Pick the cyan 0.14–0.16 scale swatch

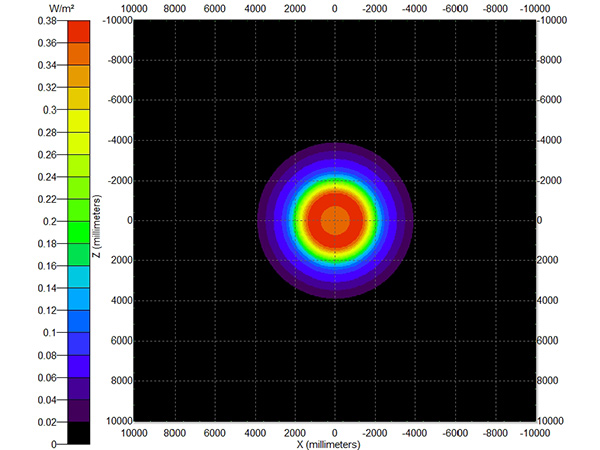point(79,277)
